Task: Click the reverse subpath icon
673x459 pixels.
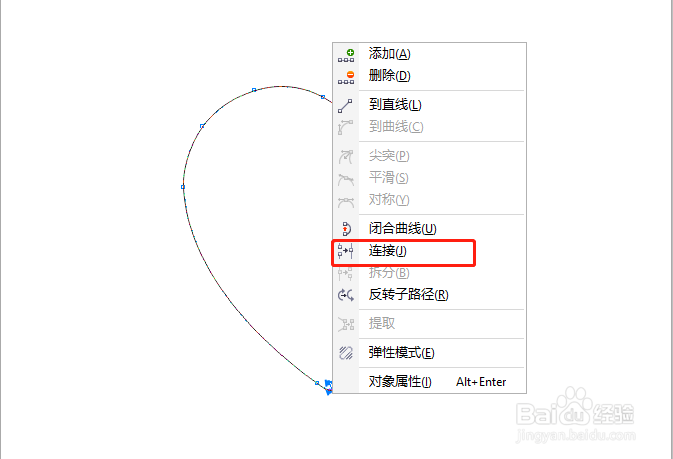Action: 346,295
